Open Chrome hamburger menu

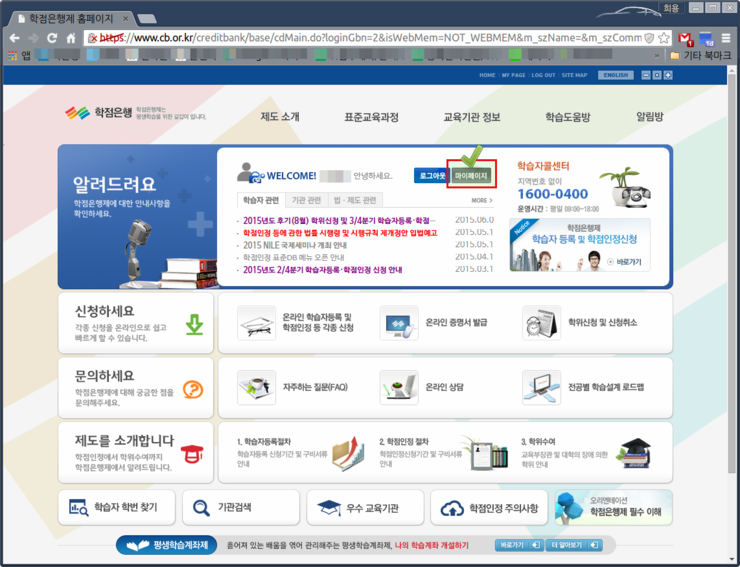coord(726,38)
